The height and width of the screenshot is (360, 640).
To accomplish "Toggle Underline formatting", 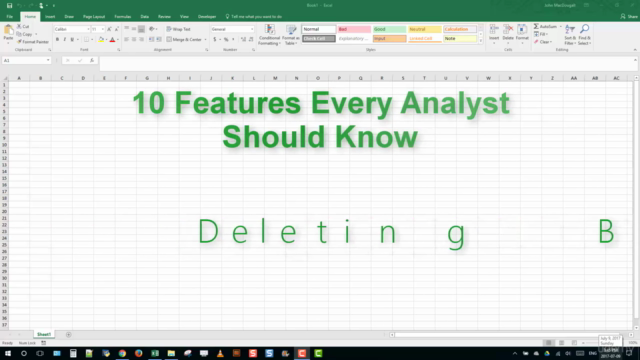I will click(72, 40).
